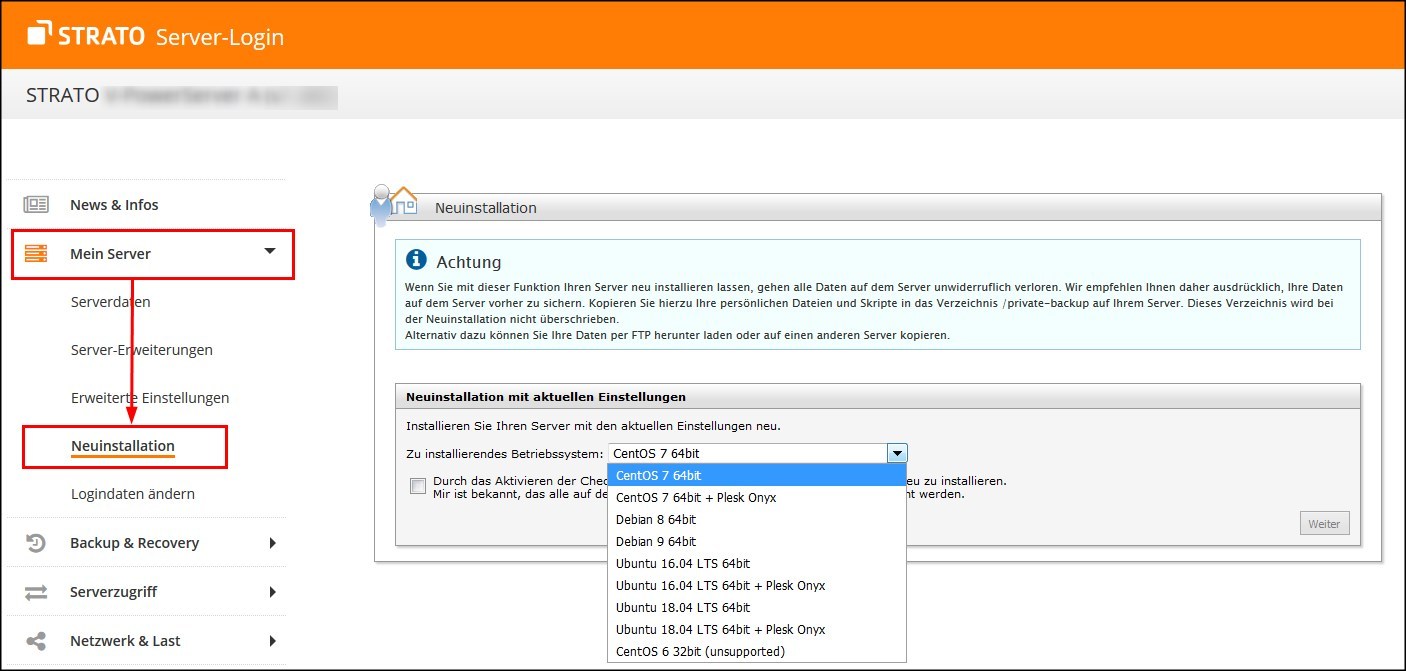1406x671 pixels.
Task: Click the Mein Server stack icon
Action: (x=36, y=254)
